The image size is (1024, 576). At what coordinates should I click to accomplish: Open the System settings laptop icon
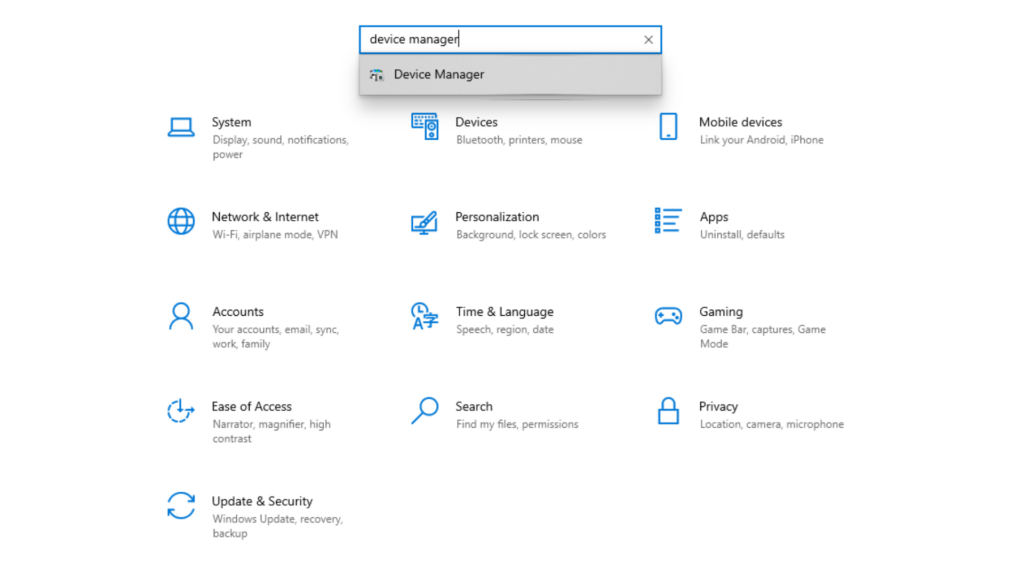pos(181,127)
